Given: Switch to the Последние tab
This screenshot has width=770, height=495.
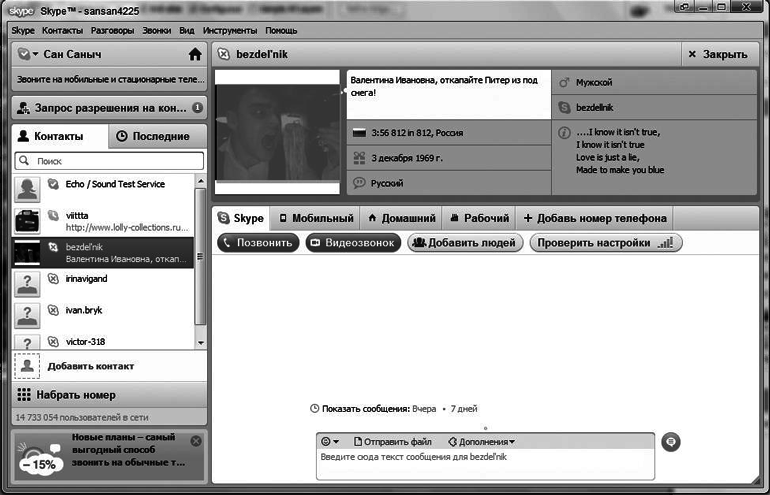Looking at the screenshot, I should tap(153, 136).
